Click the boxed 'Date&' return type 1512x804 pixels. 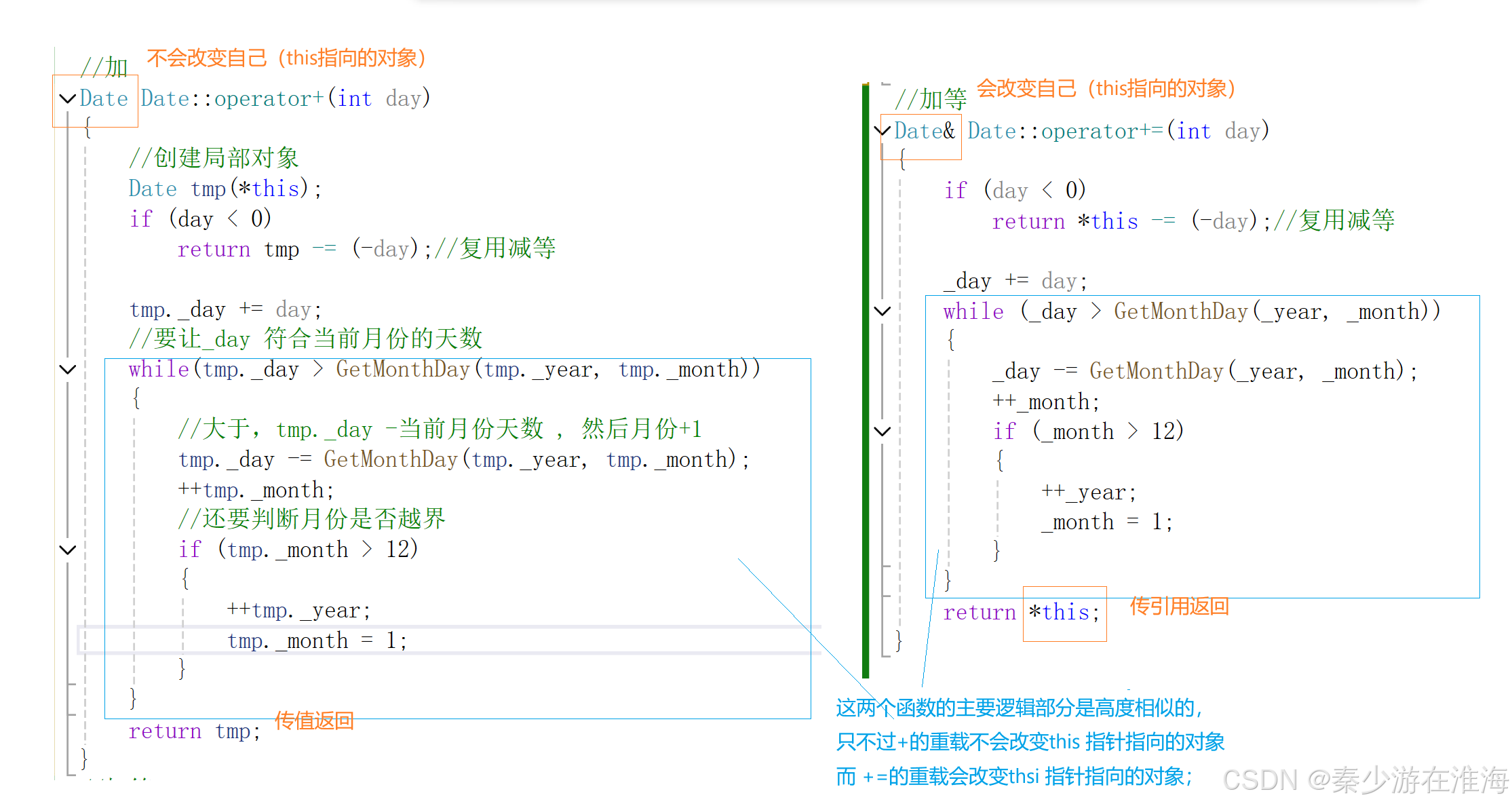925,131
